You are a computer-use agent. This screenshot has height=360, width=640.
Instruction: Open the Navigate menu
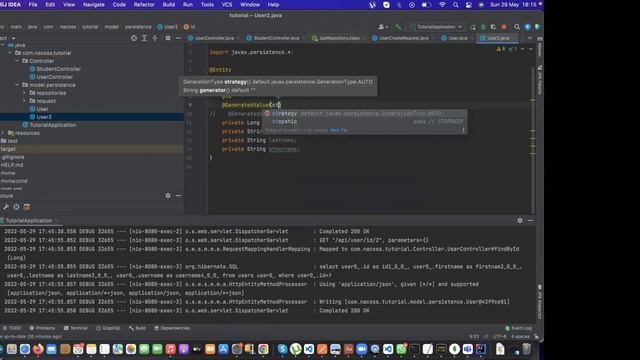[x=93, y=5]
